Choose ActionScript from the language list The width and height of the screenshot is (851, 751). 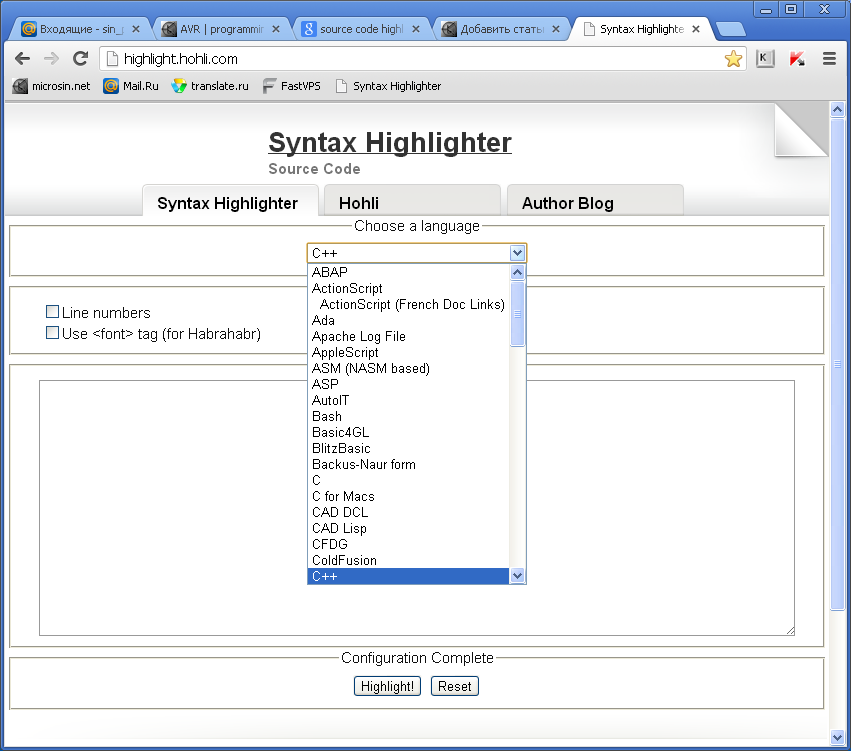click(x=408, y=288)
